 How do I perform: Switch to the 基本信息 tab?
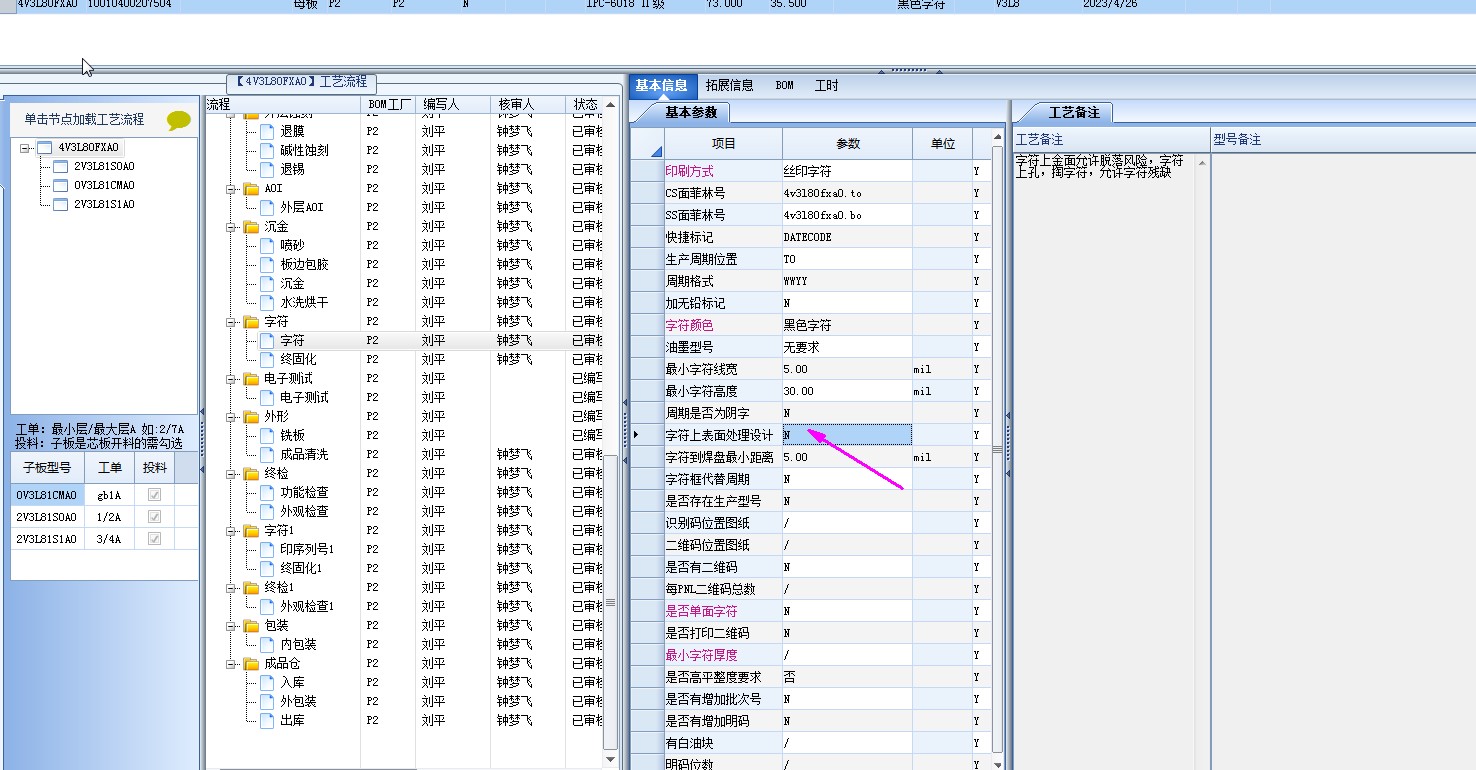tap(661, 86)
